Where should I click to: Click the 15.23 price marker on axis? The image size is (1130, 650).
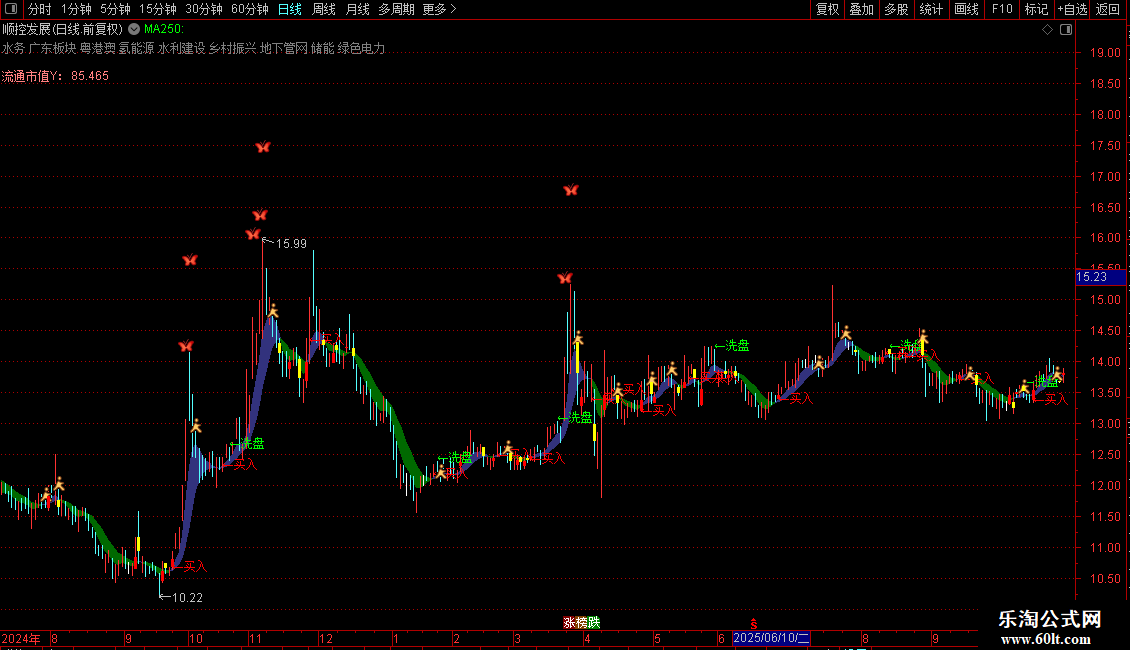(x=1100, y=277)
